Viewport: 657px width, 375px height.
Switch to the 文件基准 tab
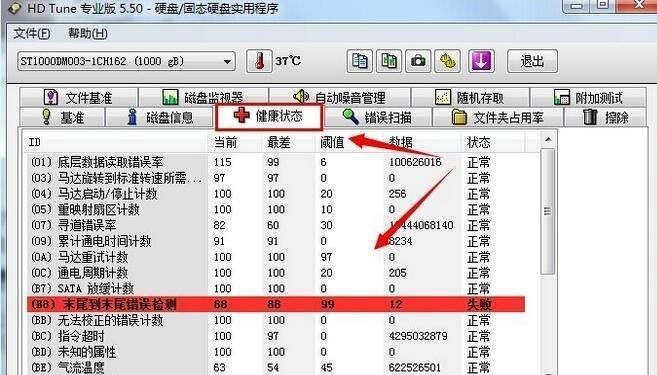[x=78, y=98]
